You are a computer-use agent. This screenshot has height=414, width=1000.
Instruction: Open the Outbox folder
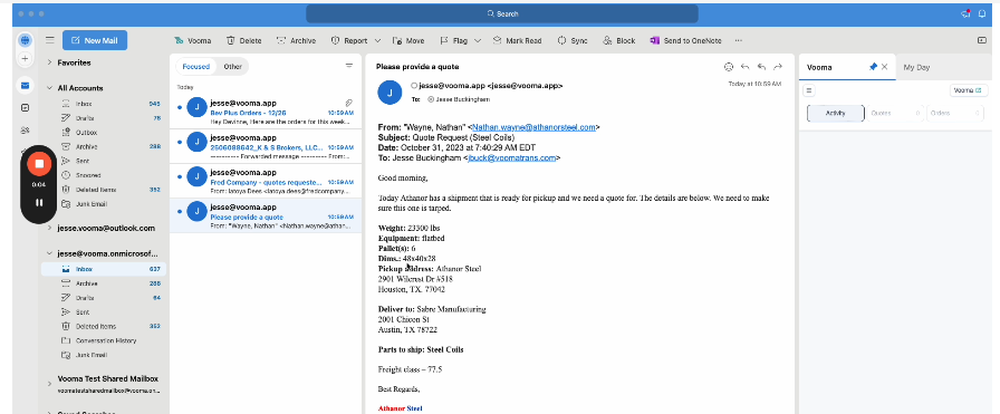103,132
